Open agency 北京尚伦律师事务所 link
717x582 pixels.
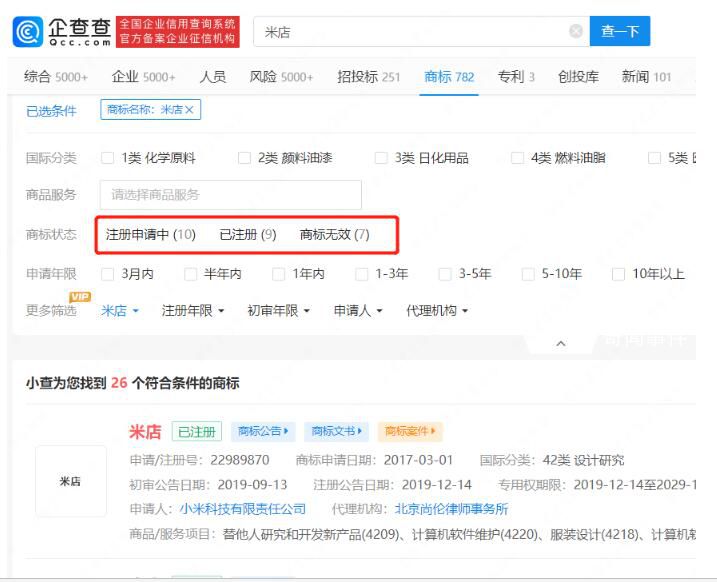[x=451, y=509]
